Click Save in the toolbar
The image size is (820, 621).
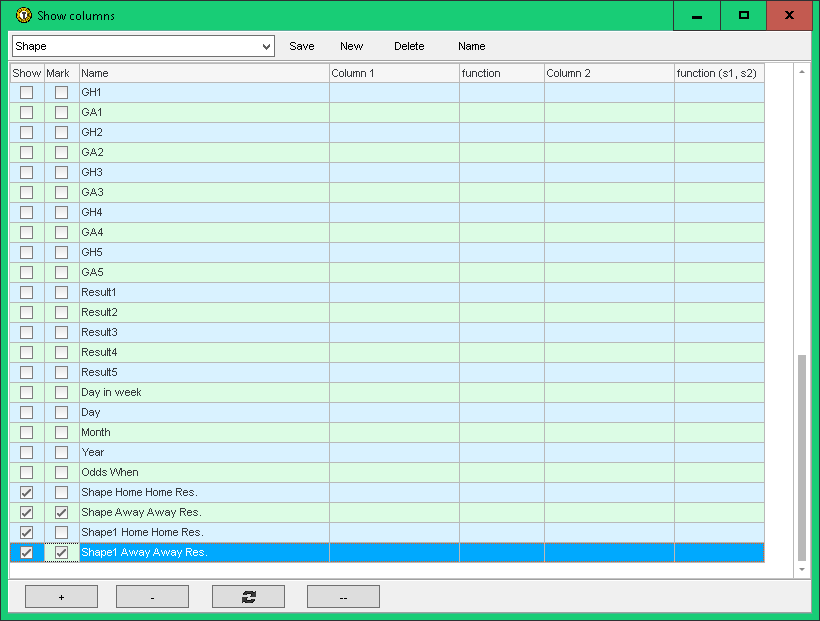pyautogui.click(x=301, y=46)
